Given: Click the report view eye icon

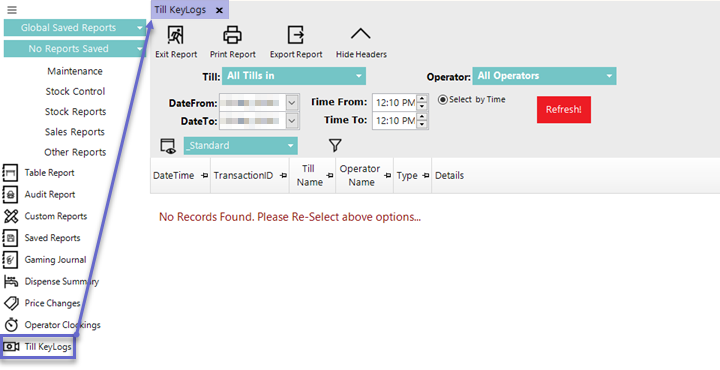Looking at the screenshot, I should [x=168, y=146].
